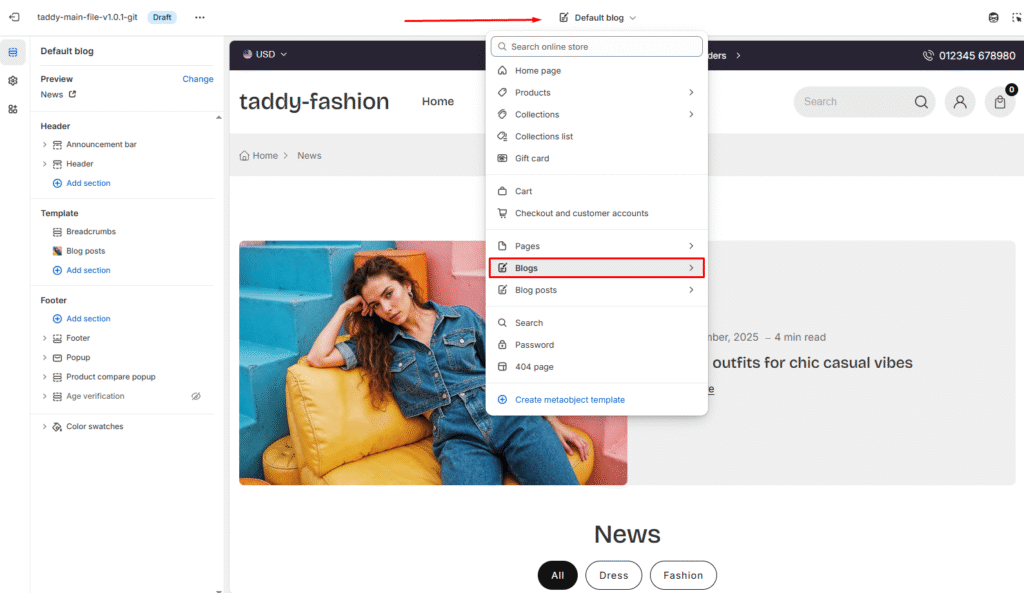Expand the Announcement bar section

[x=45, y=145]
